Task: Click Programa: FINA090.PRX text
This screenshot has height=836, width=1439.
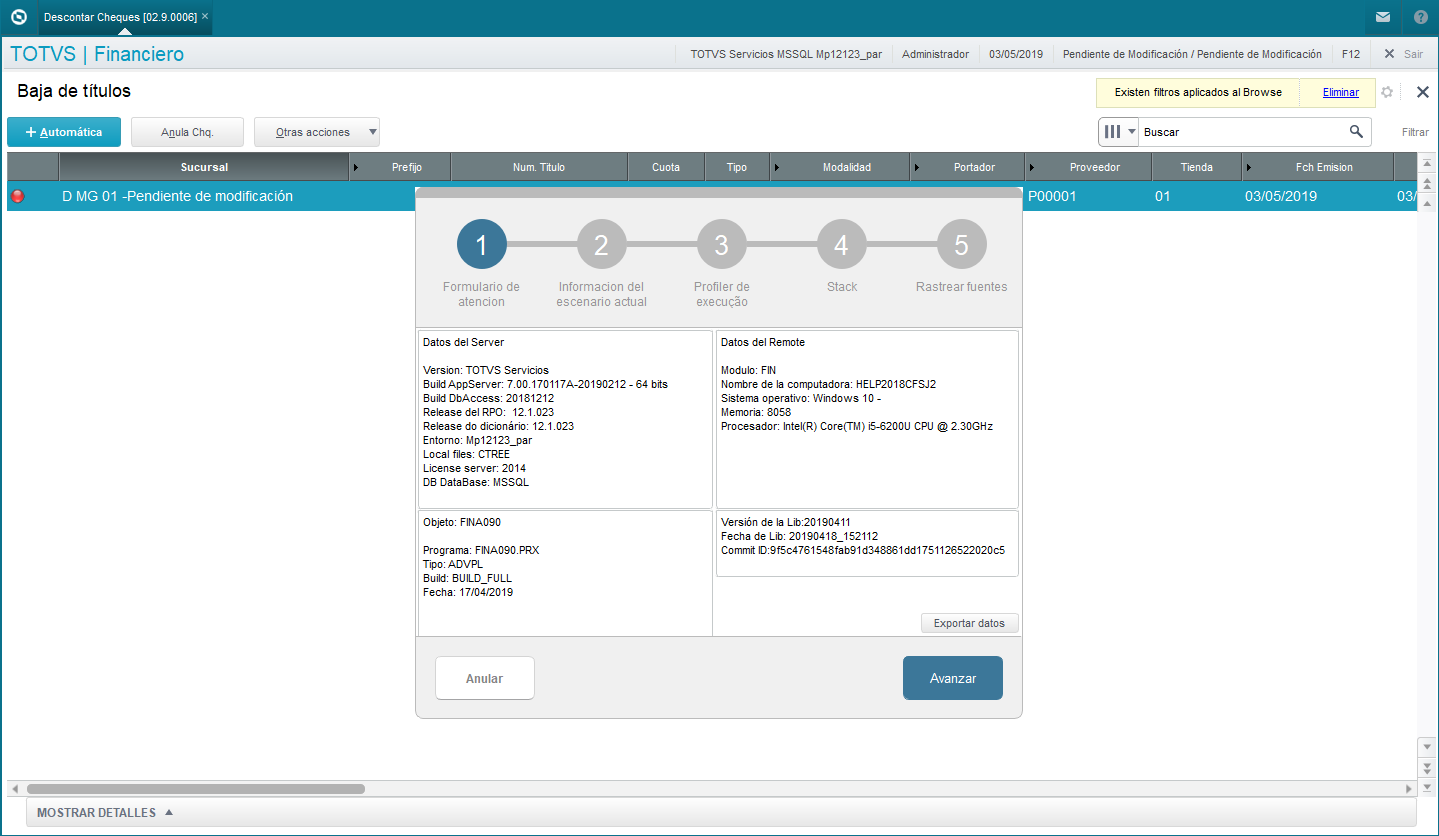Action: point(481,550)
